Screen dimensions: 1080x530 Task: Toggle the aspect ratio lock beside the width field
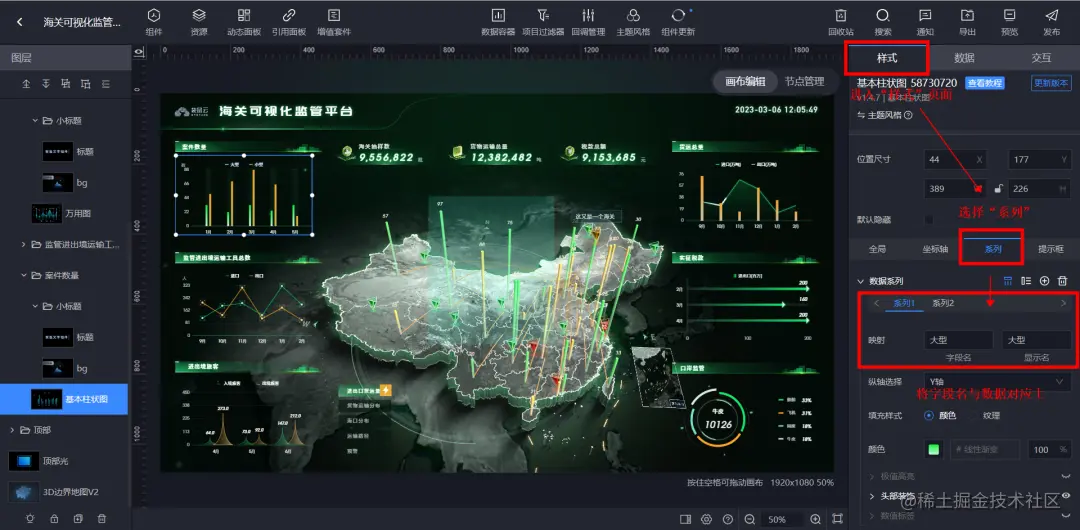point(998,188)
